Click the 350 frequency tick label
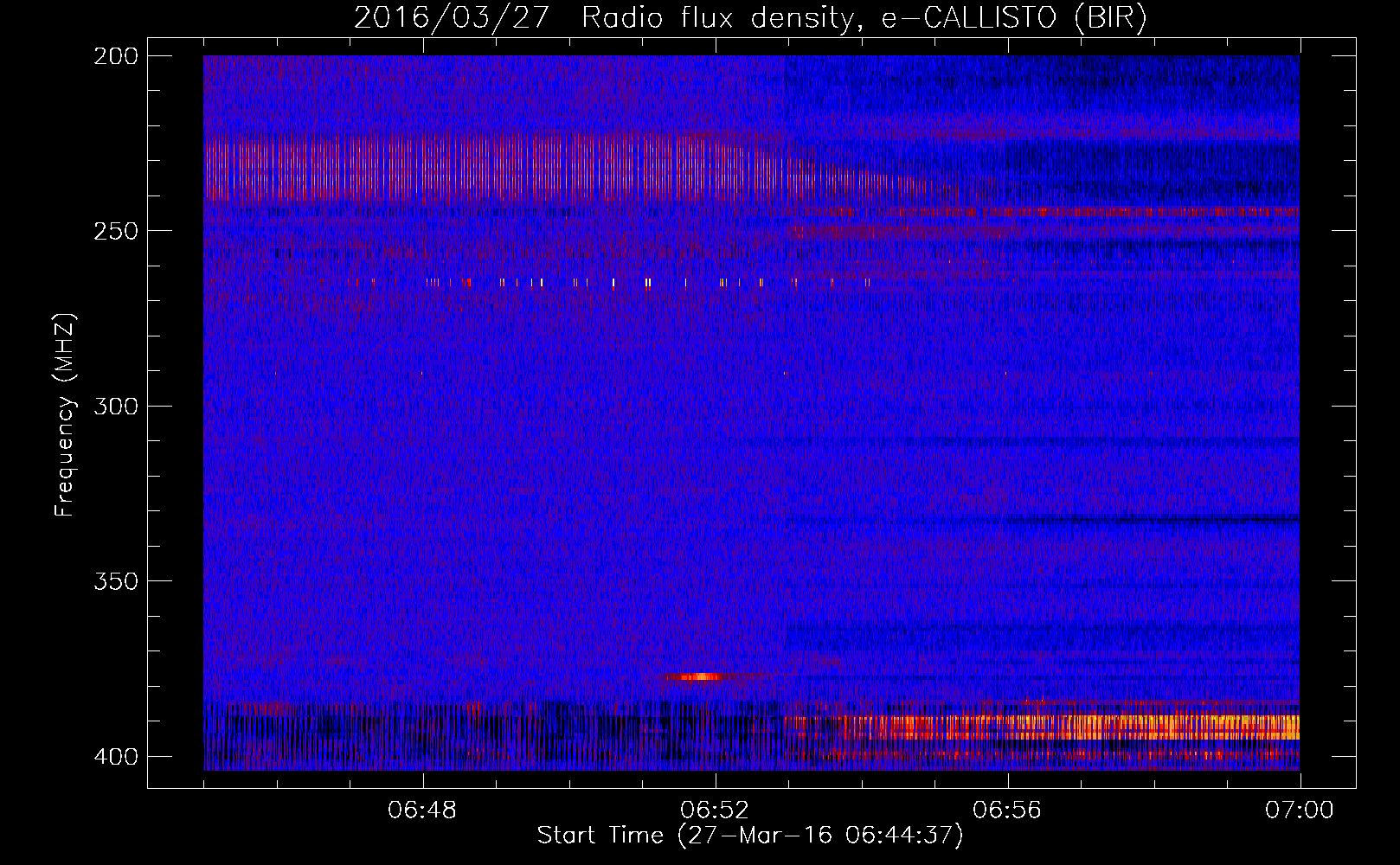The height and width of the screenshot is (865, 1400). (x=116, y=581)
